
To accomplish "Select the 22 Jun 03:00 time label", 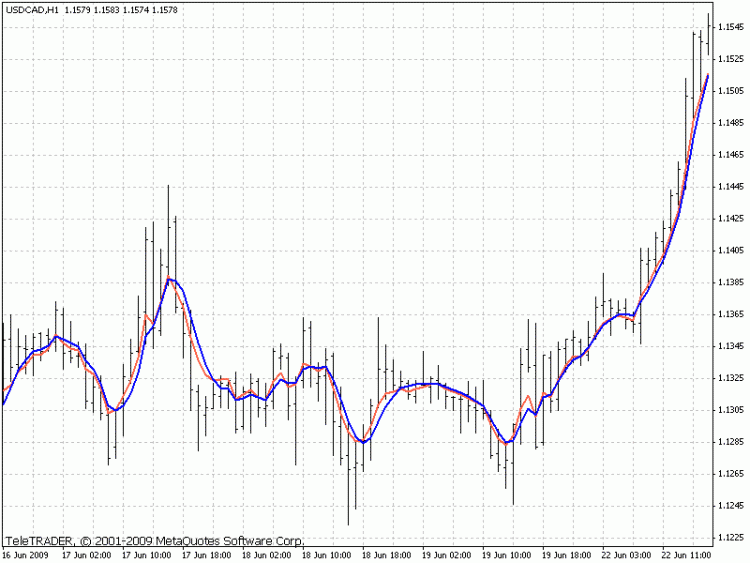I will [x=627, y=555].
